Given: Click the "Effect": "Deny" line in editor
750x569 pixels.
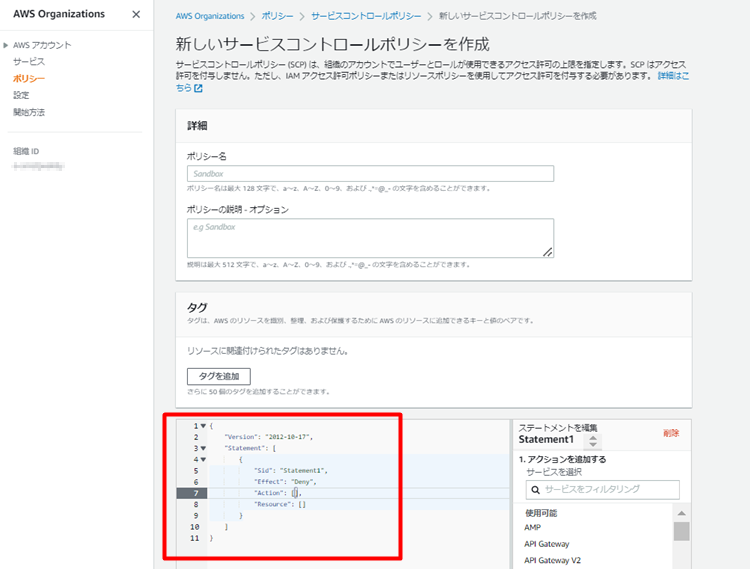Looking at the screenshot, I should tap(285, 482).
